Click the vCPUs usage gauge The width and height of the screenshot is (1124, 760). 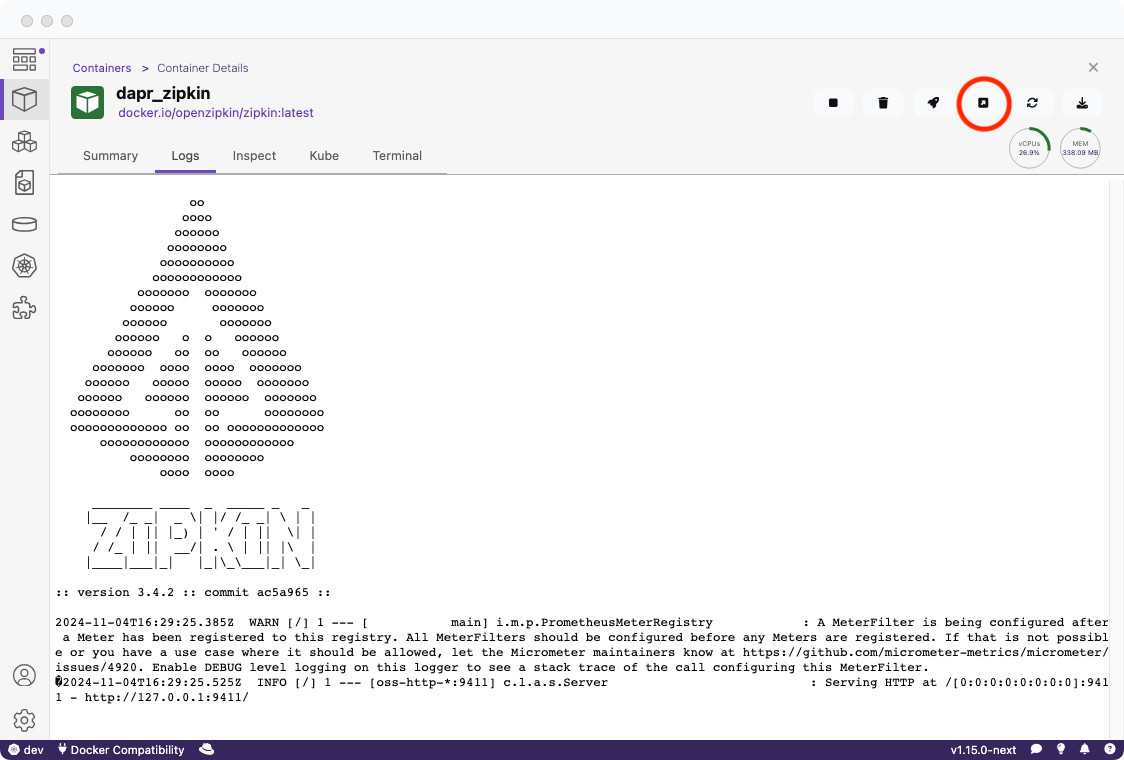click(1029, 148)
